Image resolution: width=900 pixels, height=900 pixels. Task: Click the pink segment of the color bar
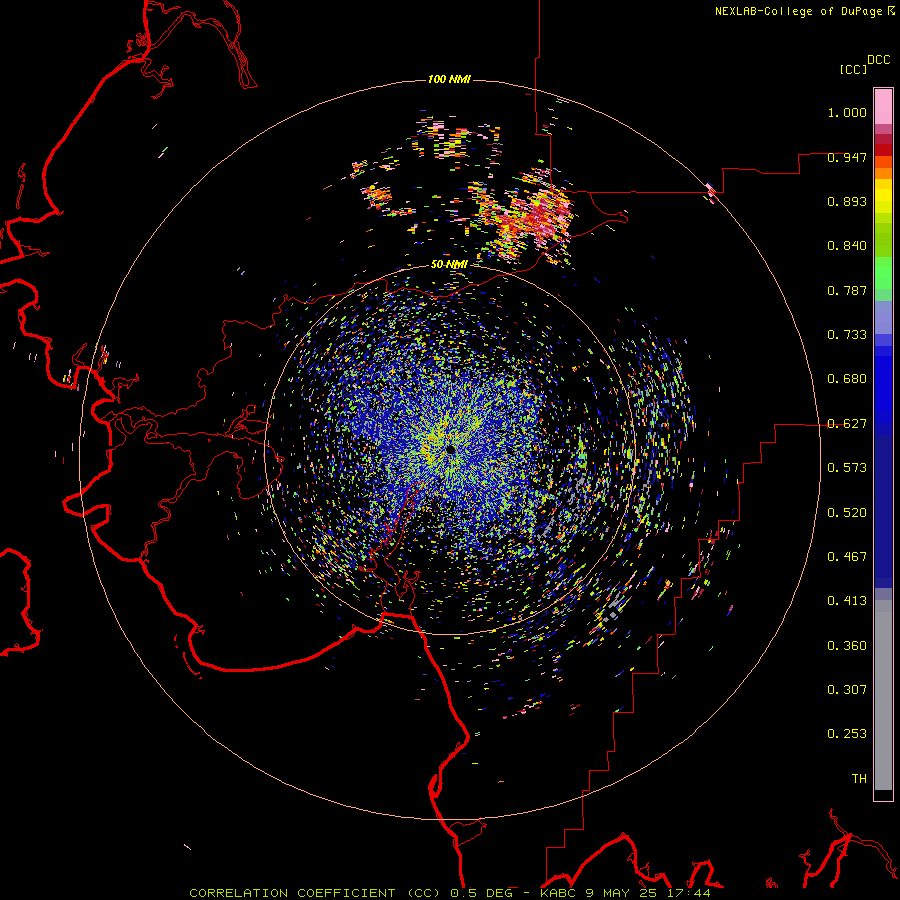pos(883,107)
